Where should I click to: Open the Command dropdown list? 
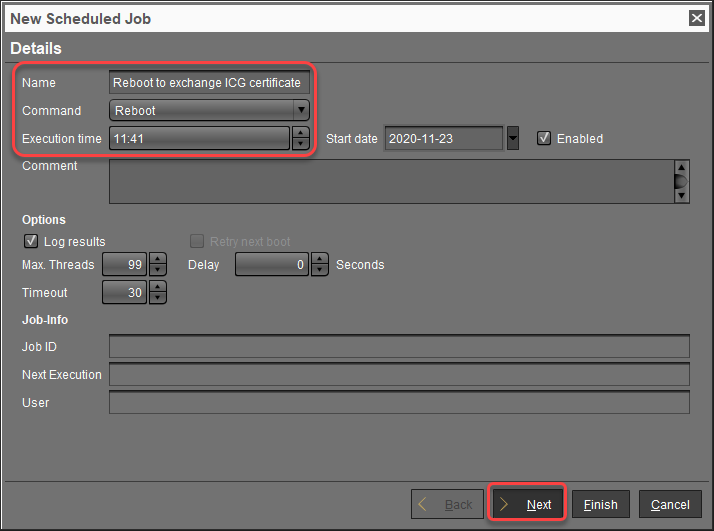[300, 110]
